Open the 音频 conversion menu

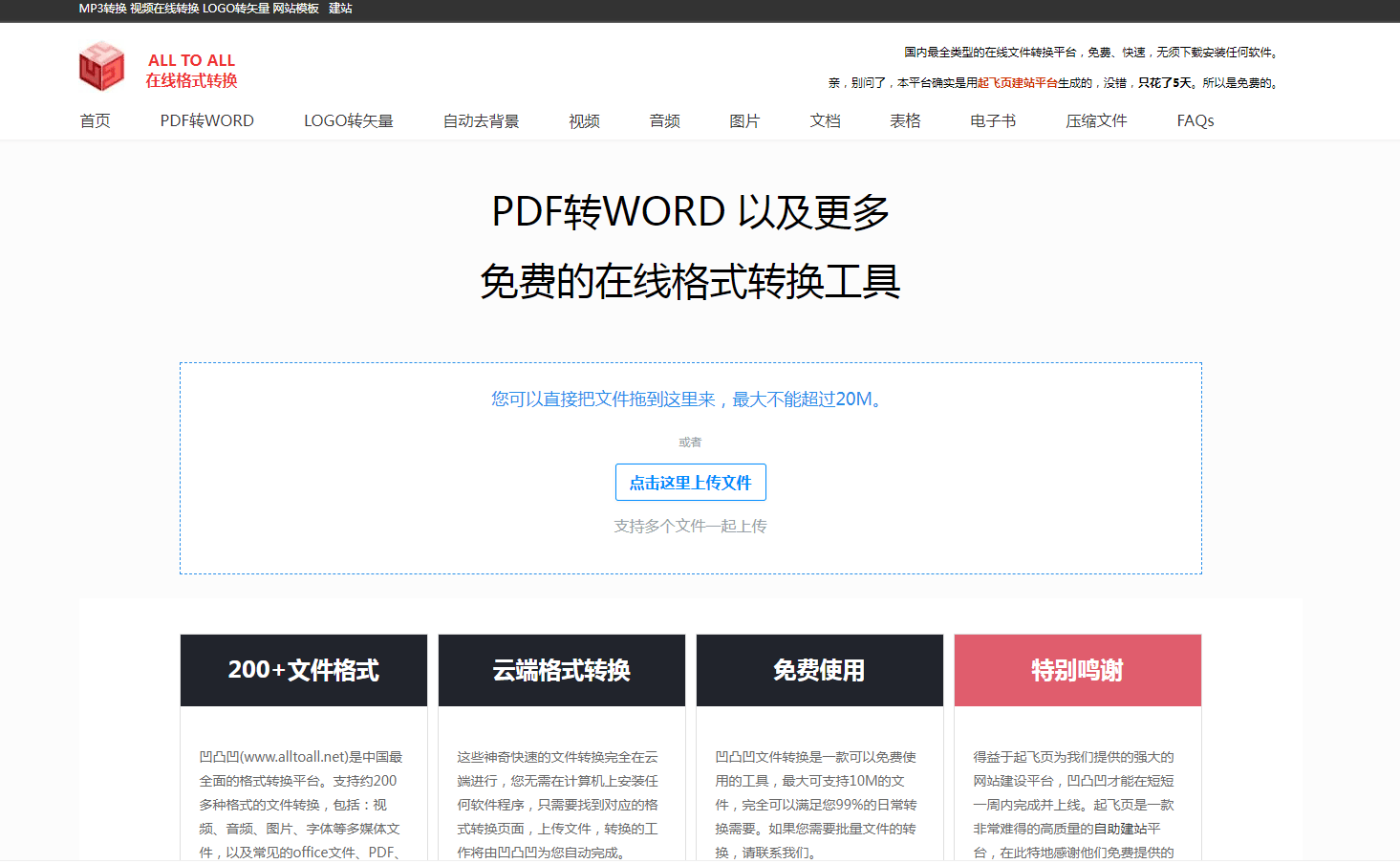click(x=664, y=120)
